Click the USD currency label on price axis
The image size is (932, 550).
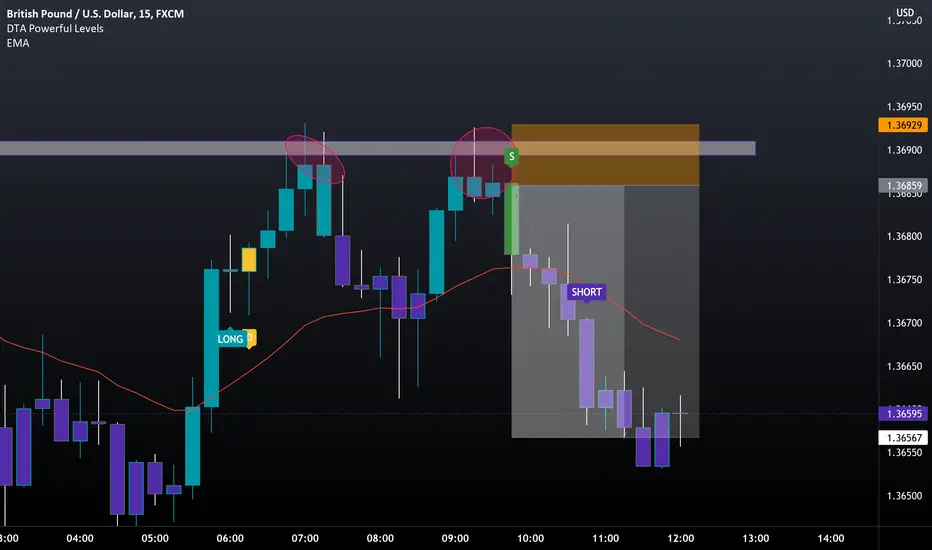[x=905, y=12]
